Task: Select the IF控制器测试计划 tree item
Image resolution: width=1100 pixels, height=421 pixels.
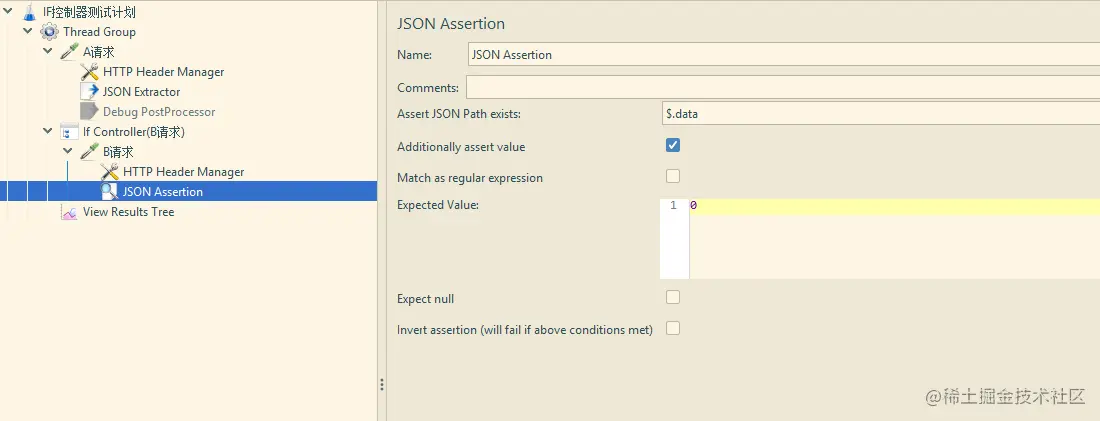Action: pyautogui.click(x=89, y=12)
